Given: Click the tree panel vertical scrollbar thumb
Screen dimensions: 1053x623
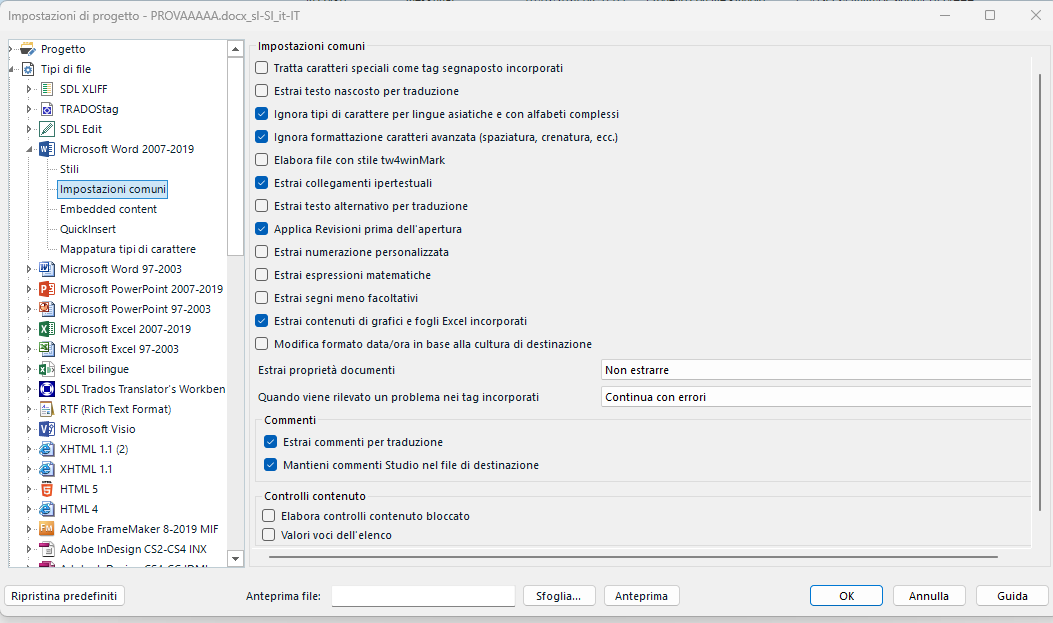Looking at the screenshot, I should (x=235, y=156).
